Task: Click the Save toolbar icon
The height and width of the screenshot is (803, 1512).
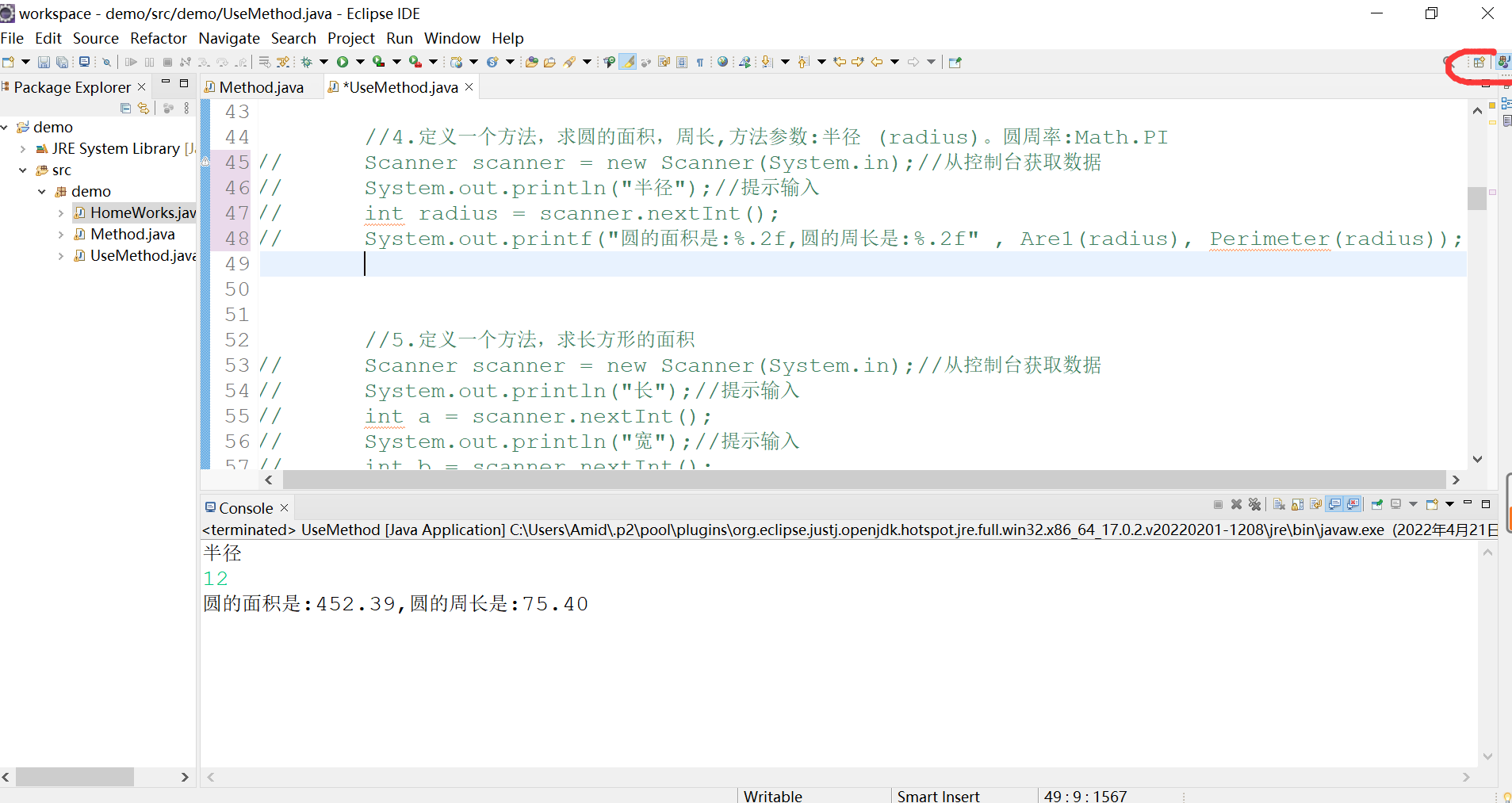Action: 44,62
